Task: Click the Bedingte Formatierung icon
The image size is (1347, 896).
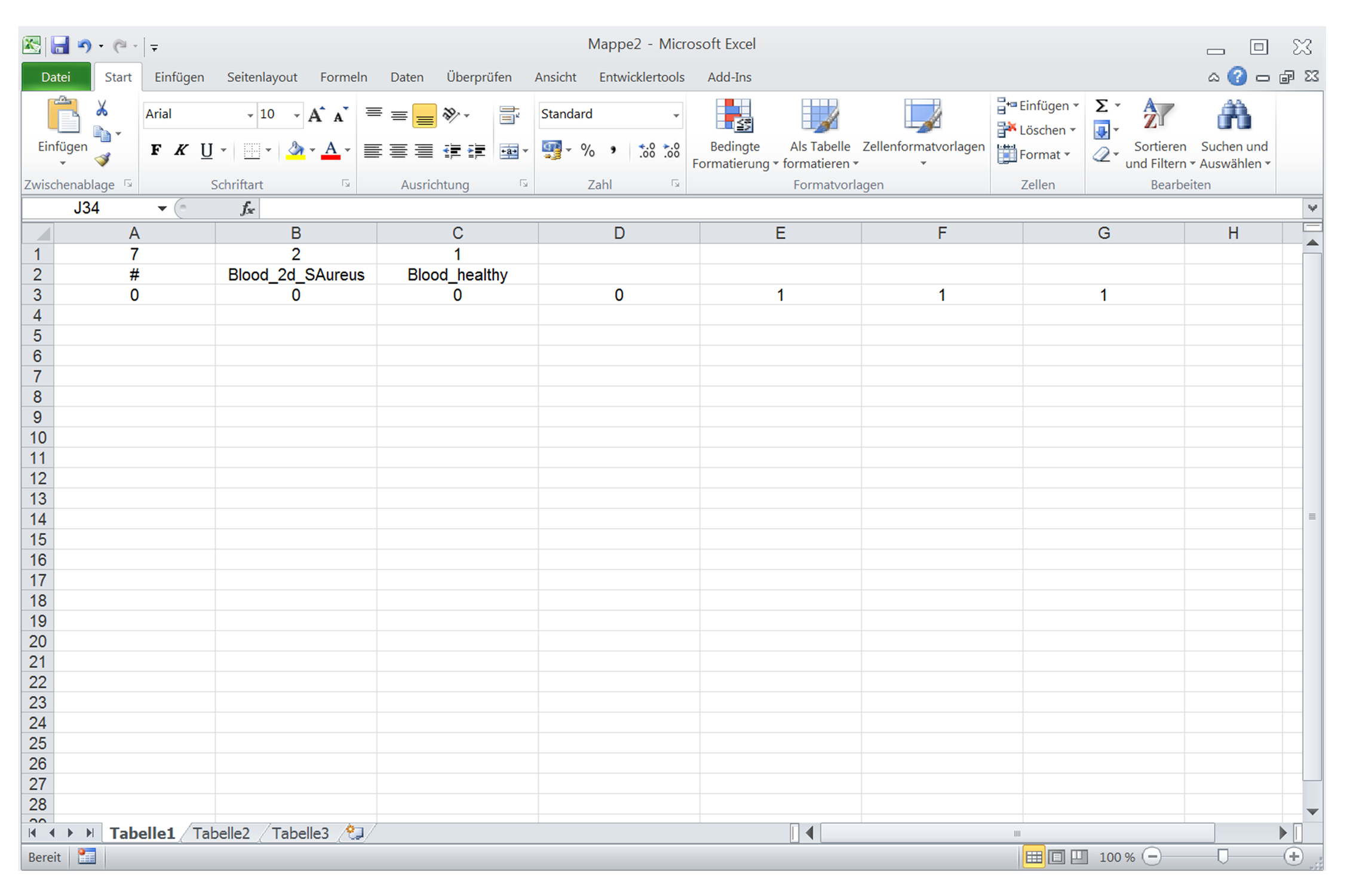Action: (734, 116)
